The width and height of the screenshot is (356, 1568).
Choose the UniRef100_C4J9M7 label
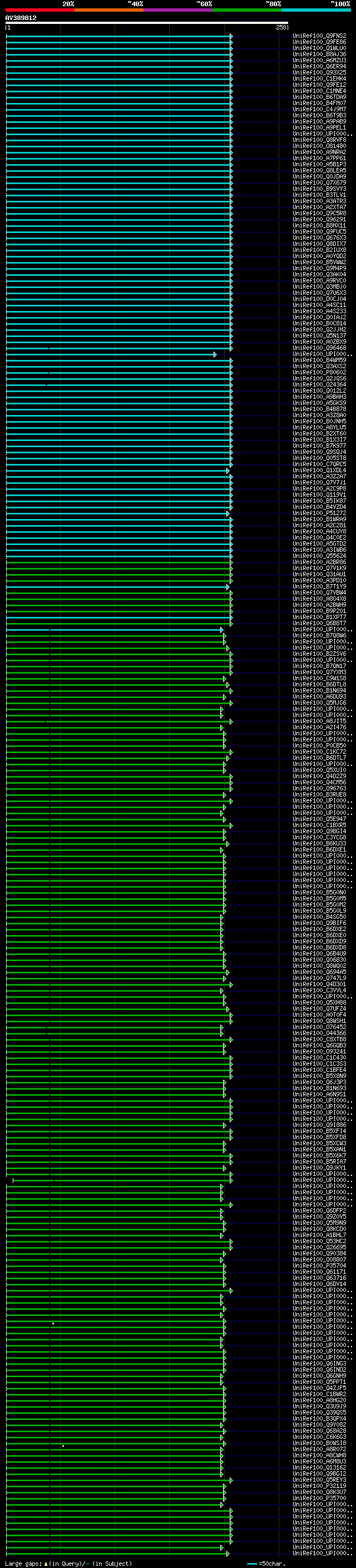coord(319,109)
